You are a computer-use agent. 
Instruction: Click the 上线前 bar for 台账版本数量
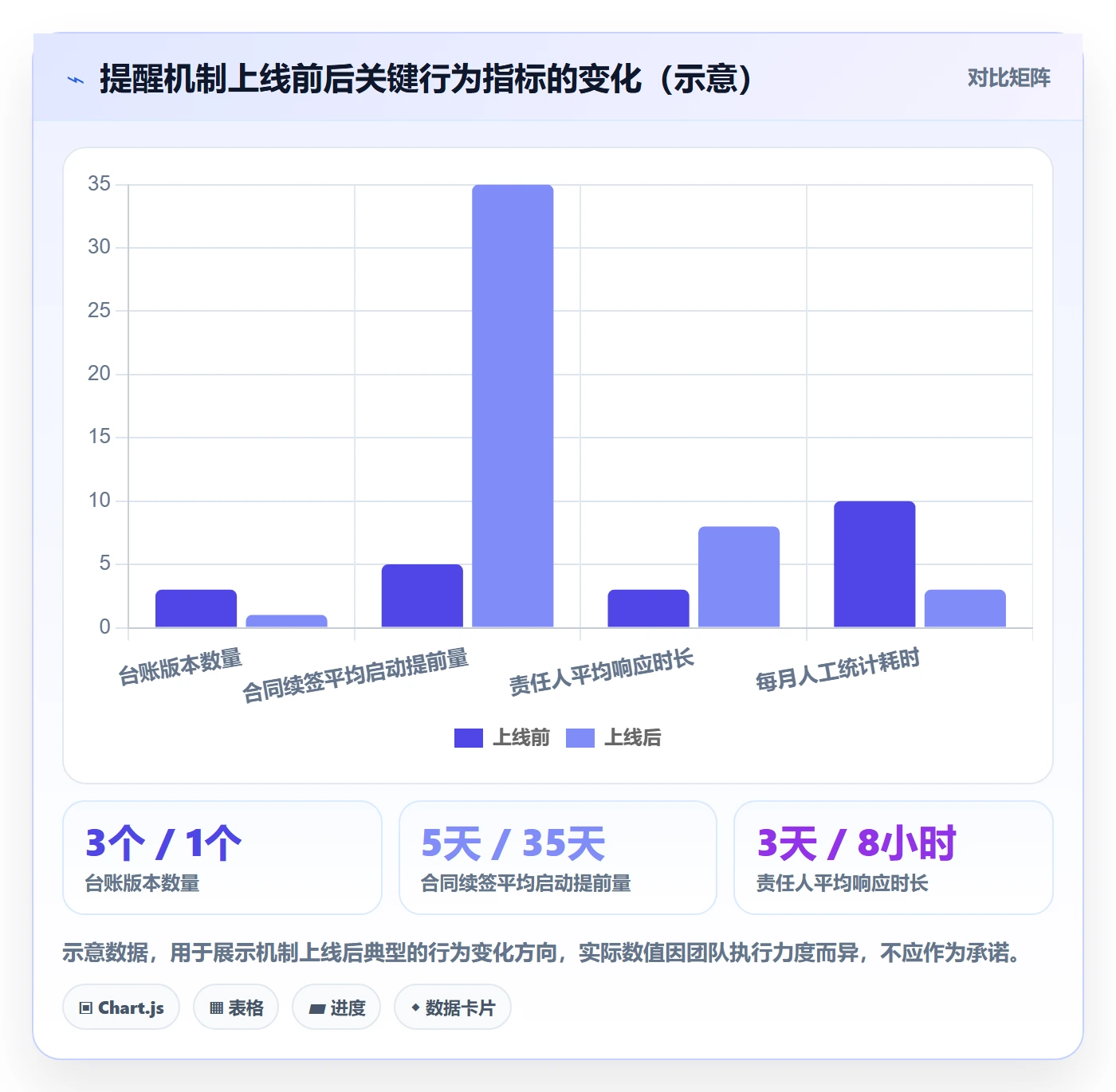pos(196,608)
